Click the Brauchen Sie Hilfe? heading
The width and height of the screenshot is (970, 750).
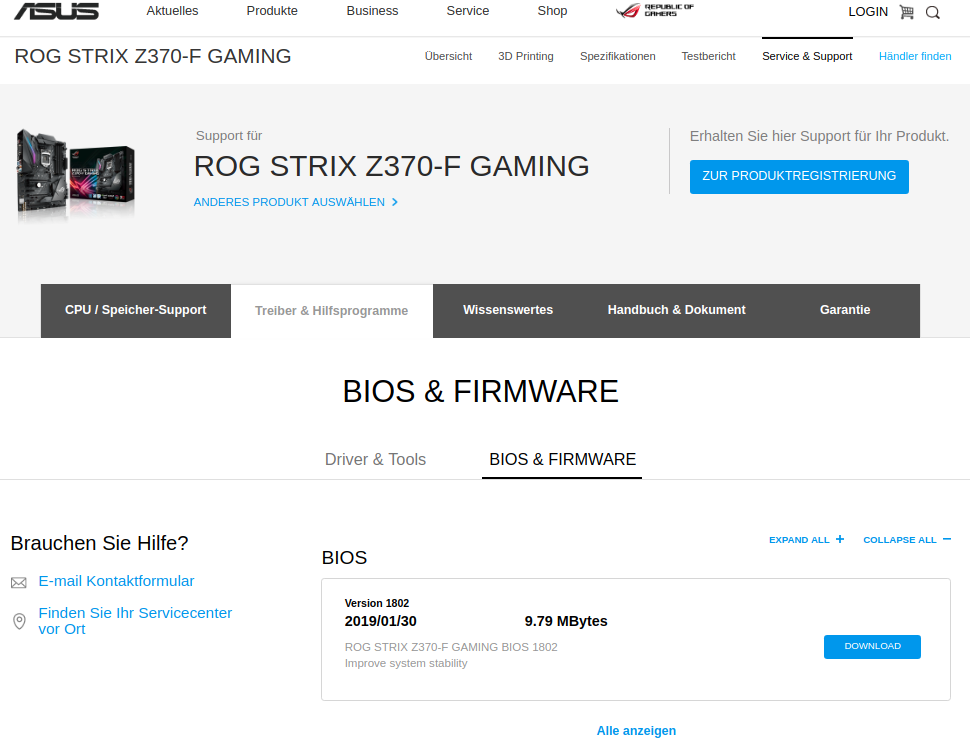99,543
